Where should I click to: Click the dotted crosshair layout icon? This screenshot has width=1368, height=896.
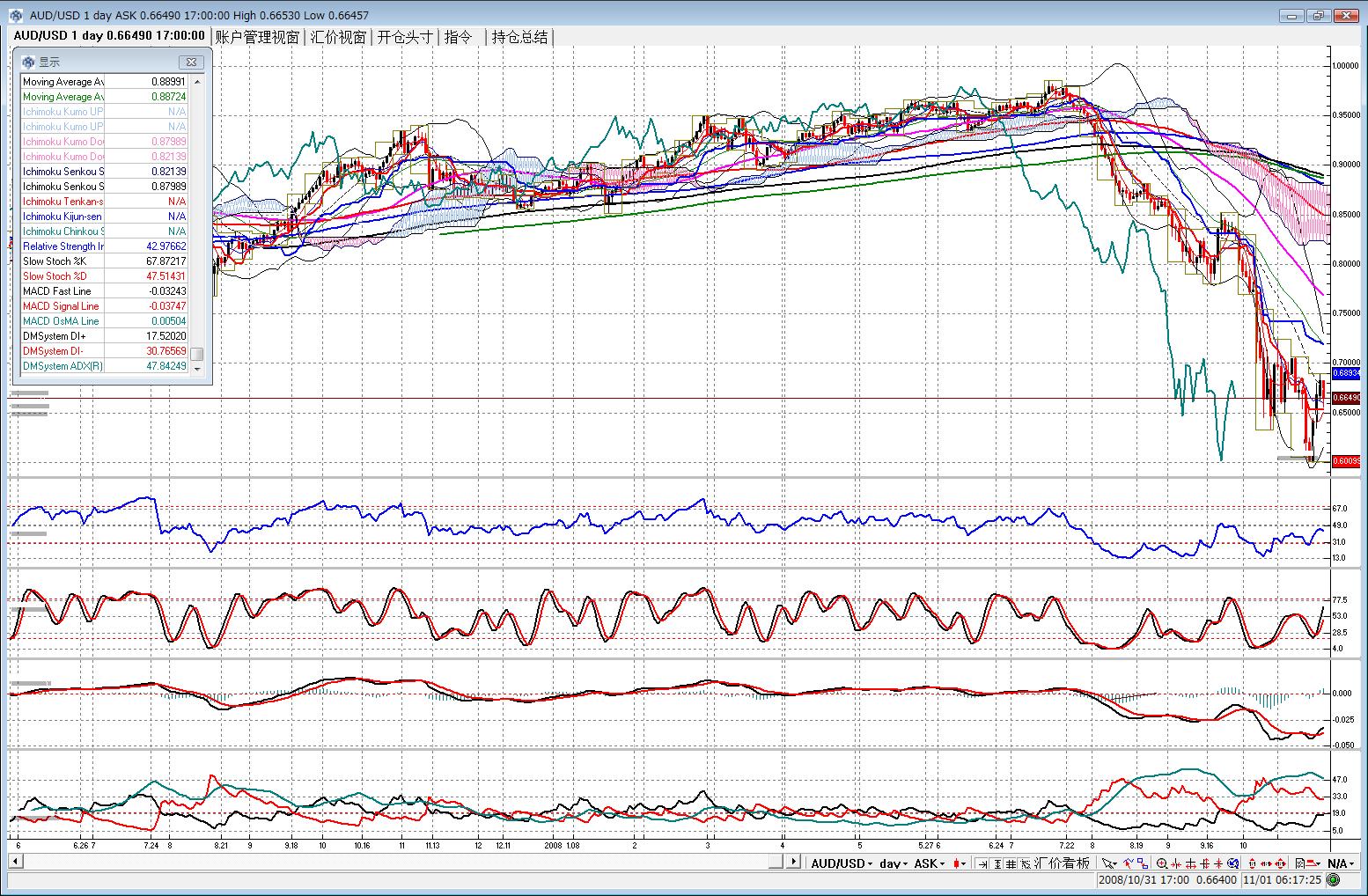click(1026, 863)
